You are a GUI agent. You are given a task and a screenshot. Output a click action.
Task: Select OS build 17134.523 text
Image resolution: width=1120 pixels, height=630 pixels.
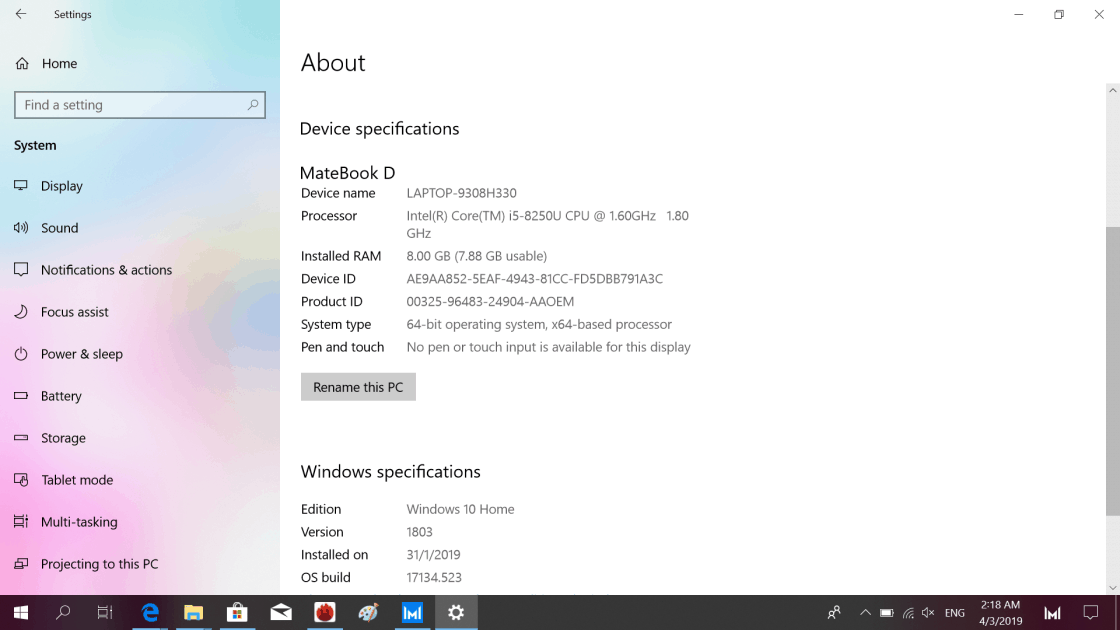pyautogui.click(x=434, y=578)
